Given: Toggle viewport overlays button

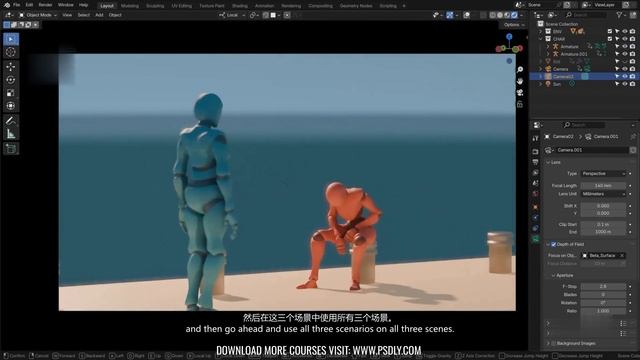Looking at the screenshot, I should tap(467, 15).
